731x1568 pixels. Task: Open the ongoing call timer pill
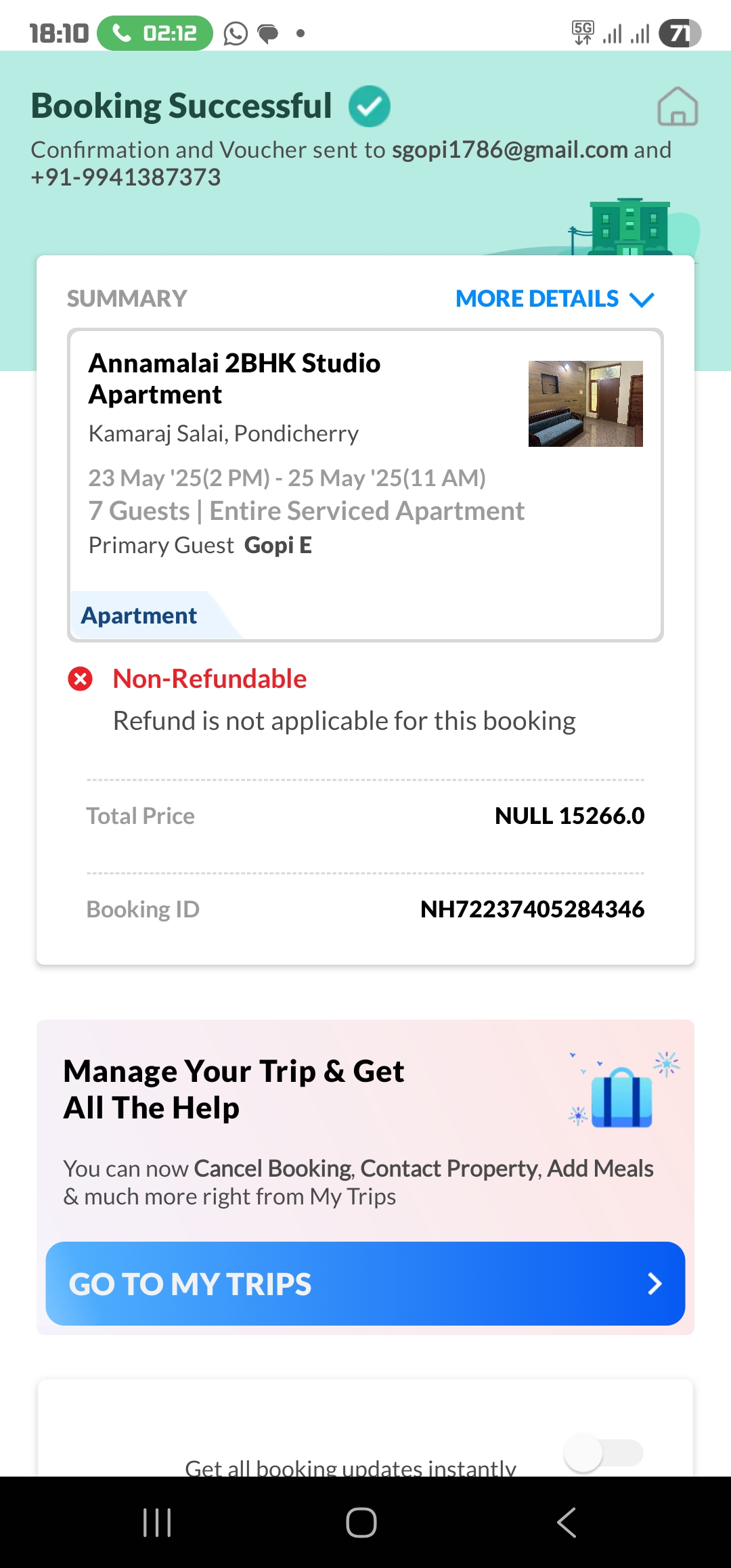(155, 33)
